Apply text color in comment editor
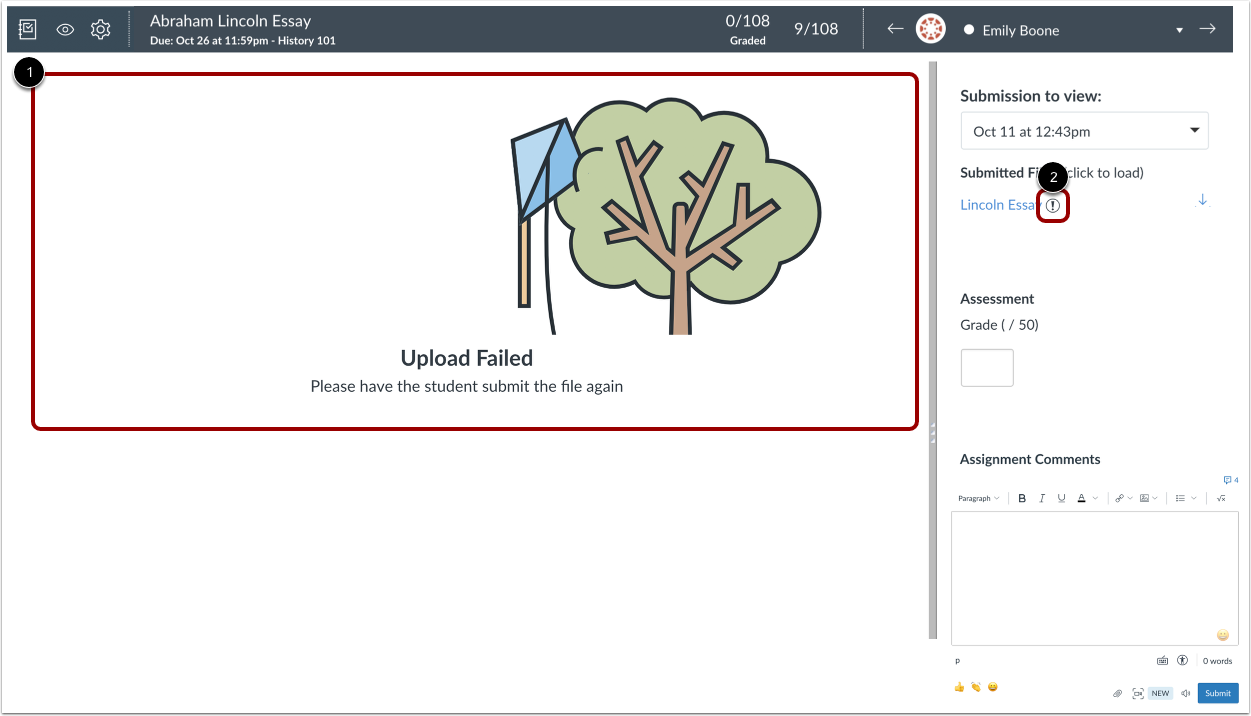 click(1082, 498)
